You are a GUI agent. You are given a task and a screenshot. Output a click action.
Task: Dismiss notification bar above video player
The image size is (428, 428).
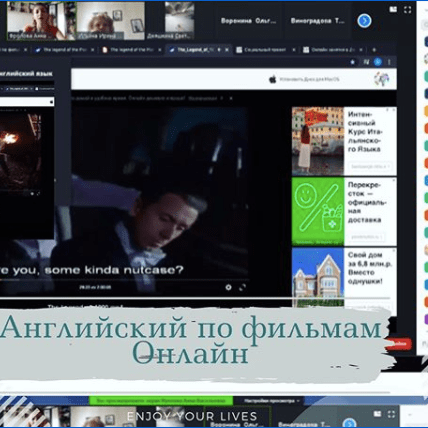point(231,98)
